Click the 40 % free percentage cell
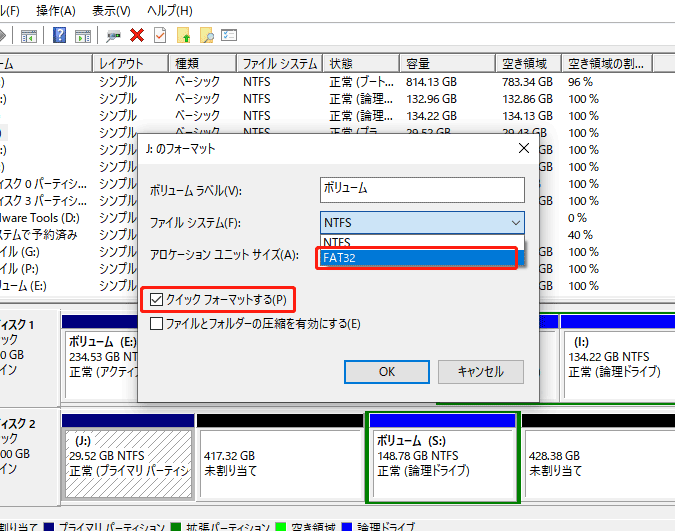Viewport: 675px width, 531px height. (580, 235)
